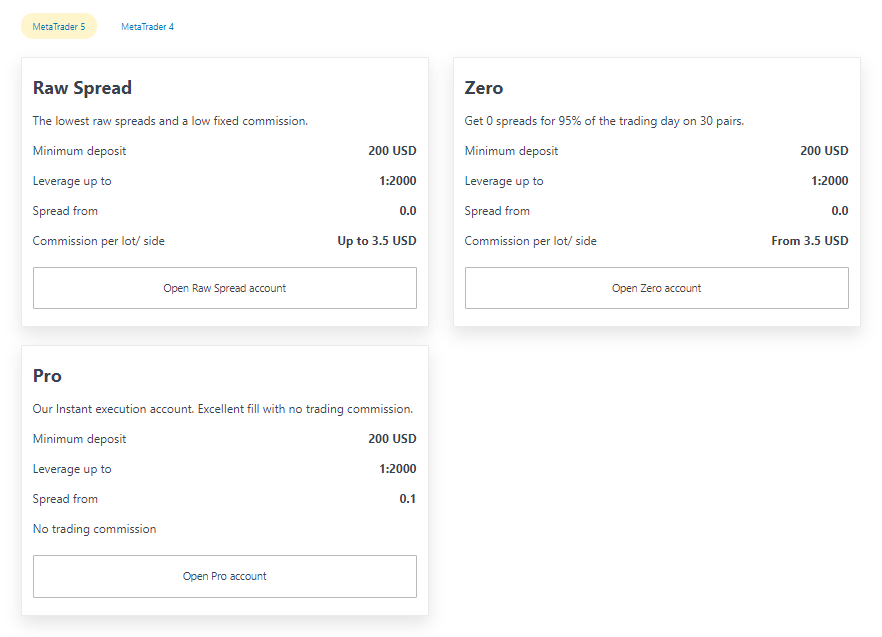Click the 0 spreads on 30 pairs description
This screenshot has width=882, height=637.
tap(604, 121)
